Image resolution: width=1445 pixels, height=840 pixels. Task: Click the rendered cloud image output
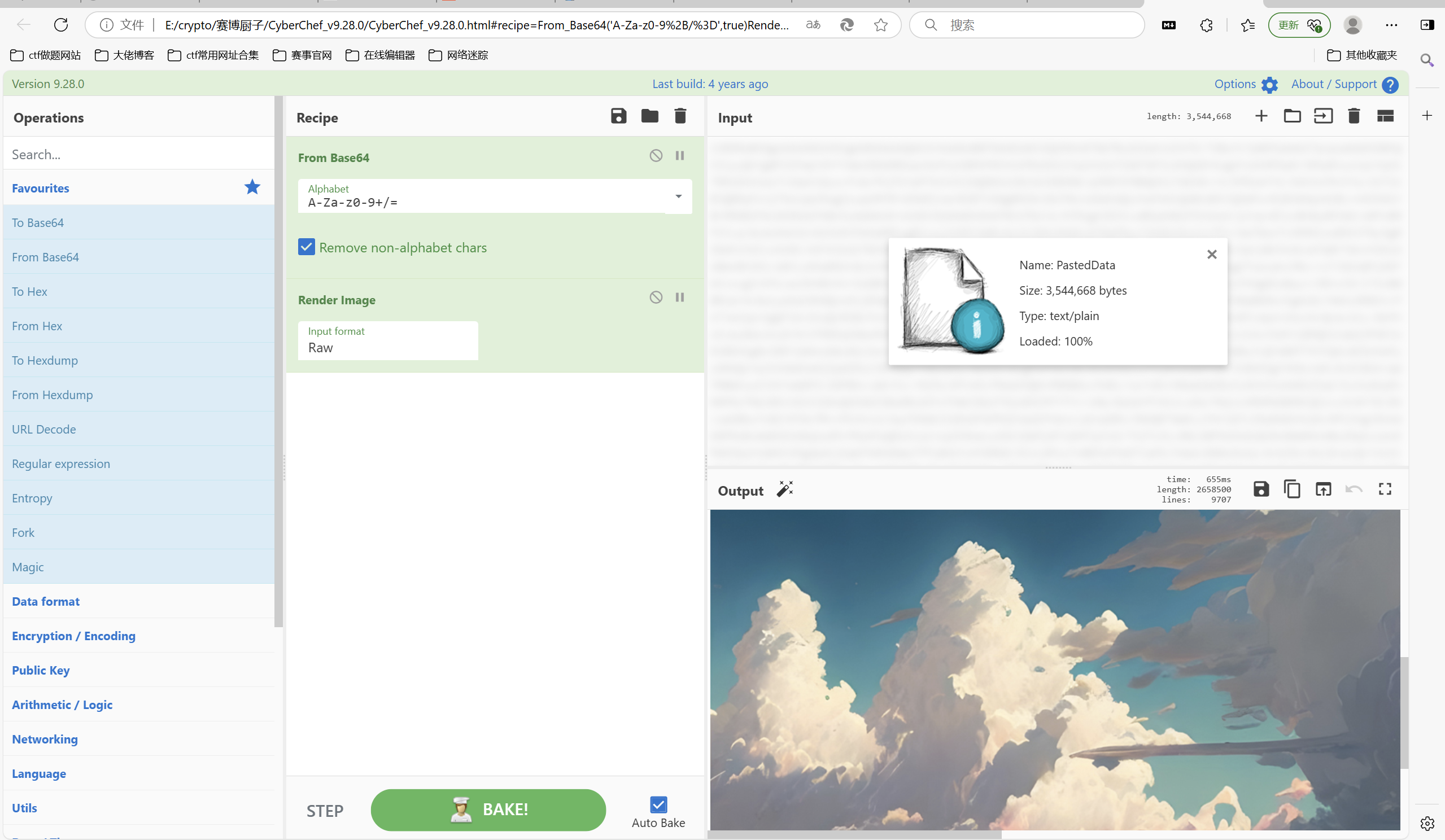click(1054, 669)
